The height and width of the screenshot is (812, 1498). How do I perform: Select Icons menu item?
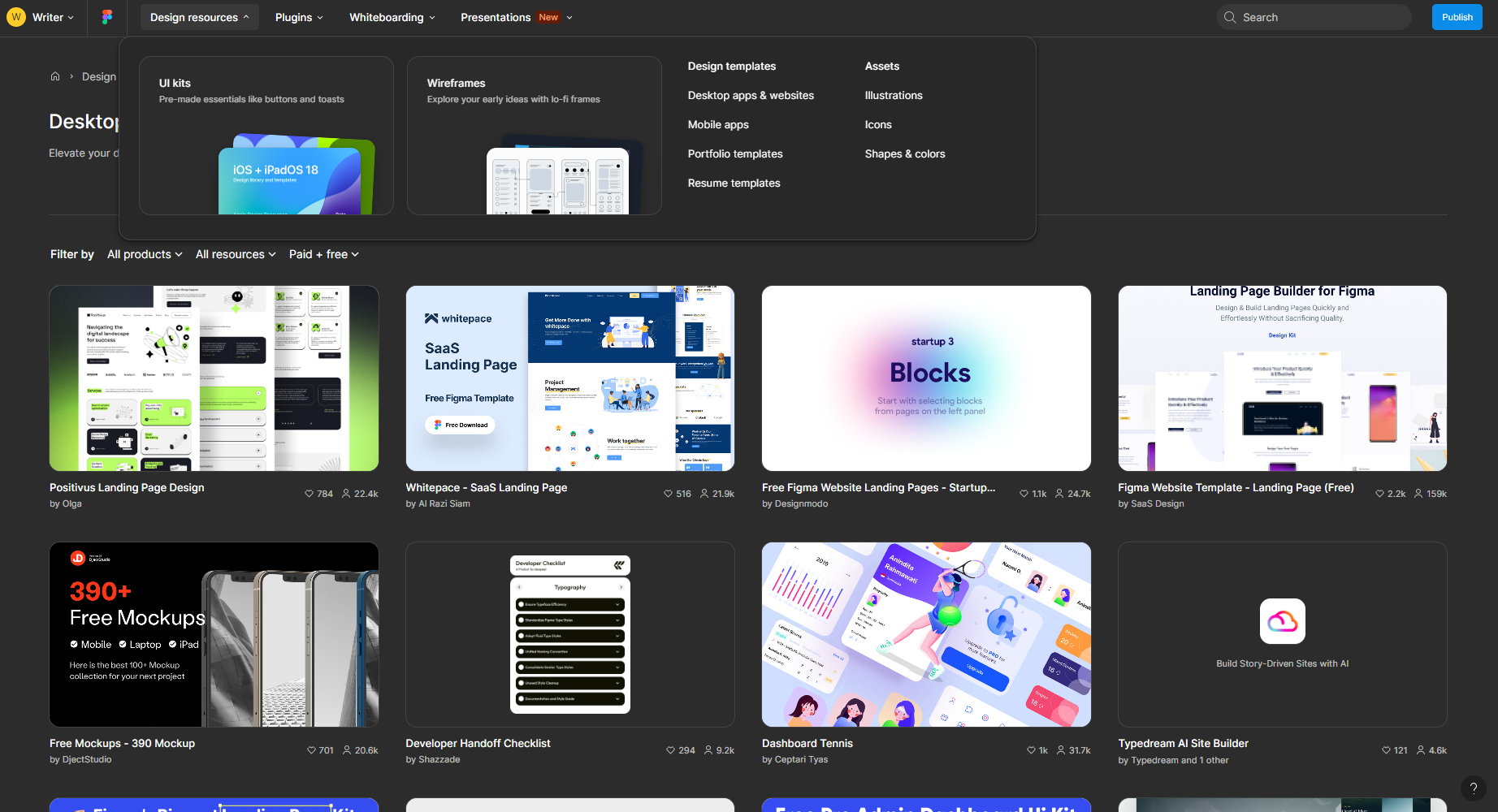coord(878,124)
